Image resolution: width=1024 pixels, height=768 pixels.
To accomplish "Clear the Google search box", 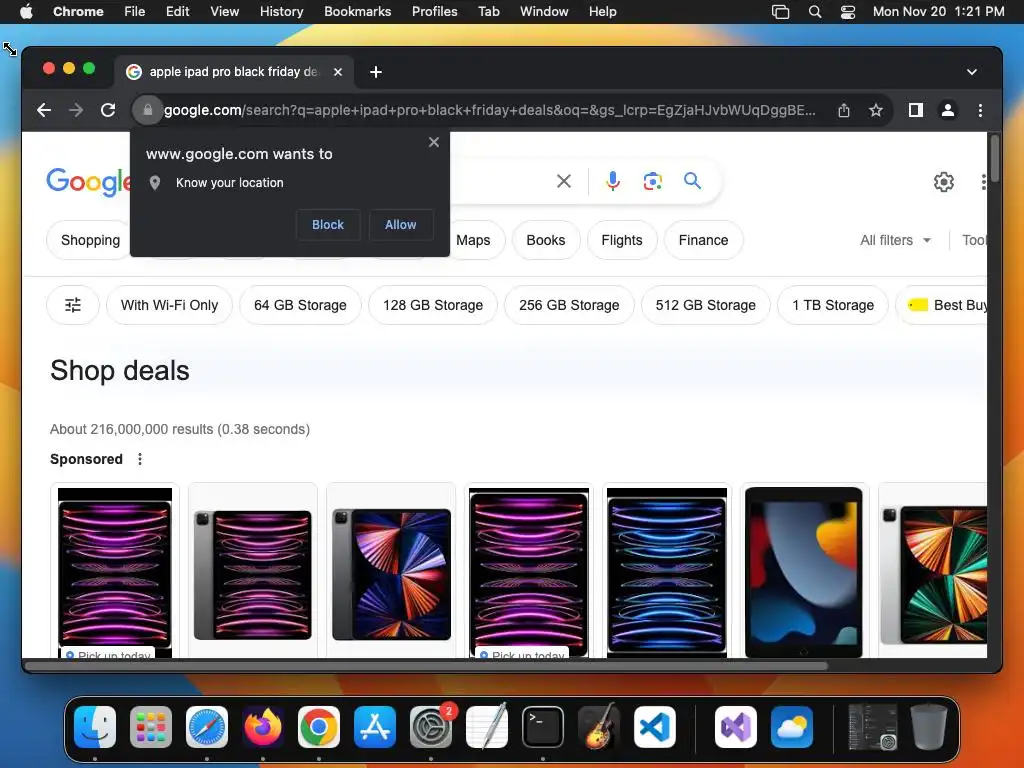I will (564, 181).
